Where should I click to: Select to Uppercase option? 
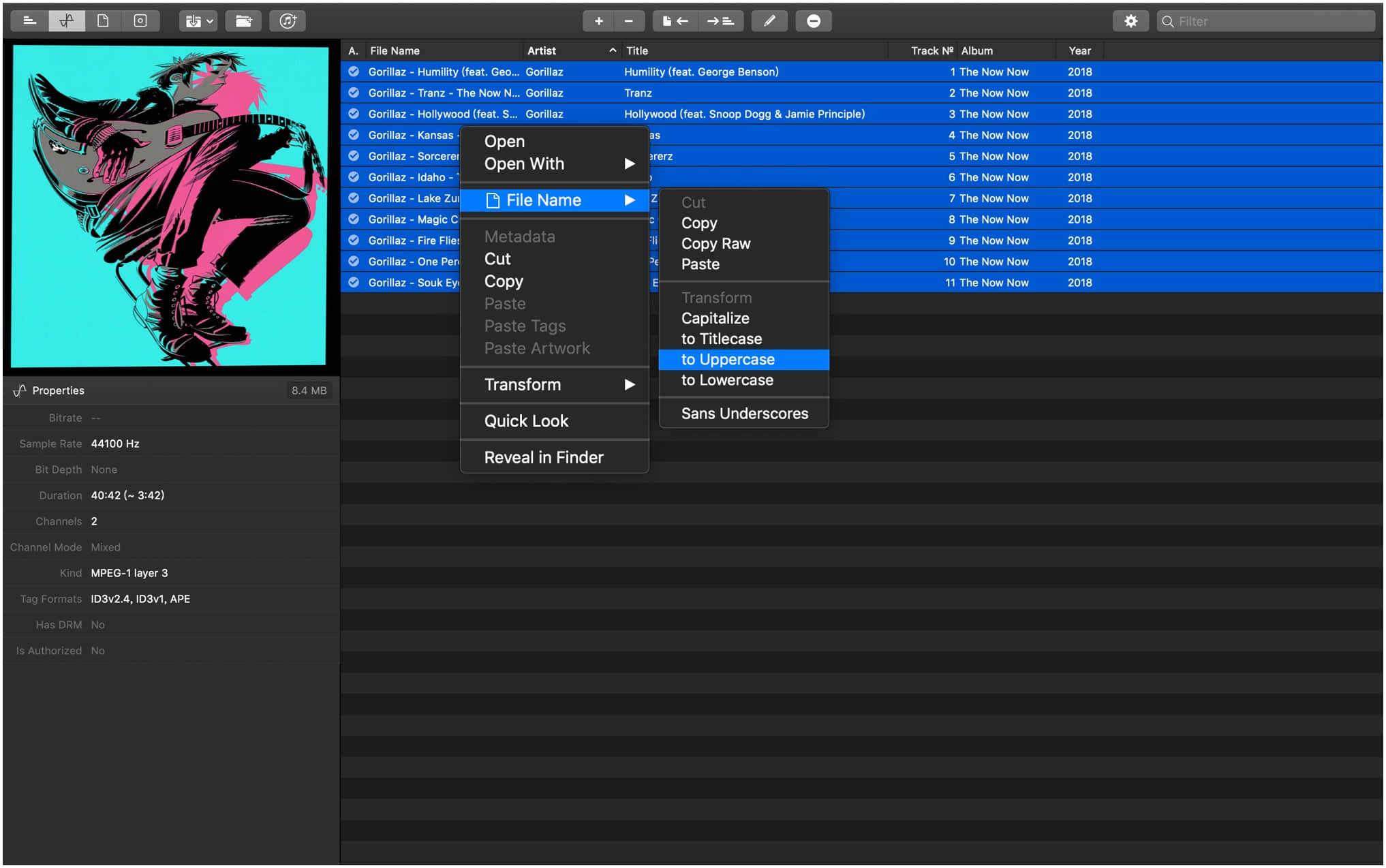[744, 359]
